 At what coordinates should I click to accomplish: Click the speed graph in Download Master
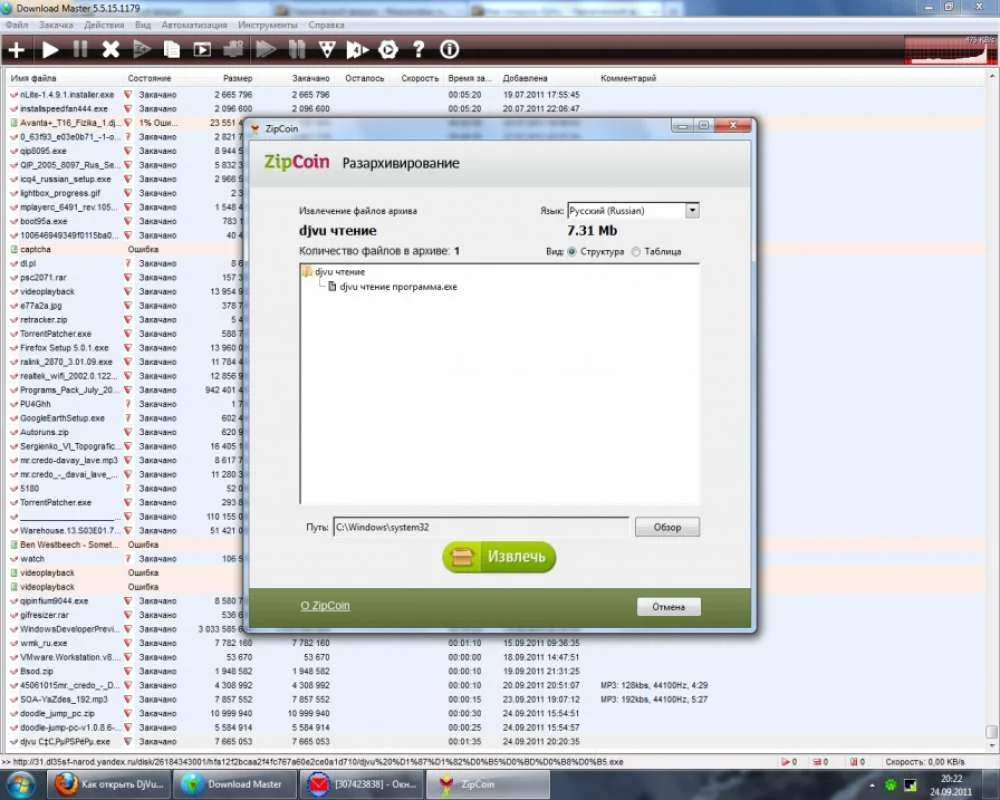click(x=950, y=50)
